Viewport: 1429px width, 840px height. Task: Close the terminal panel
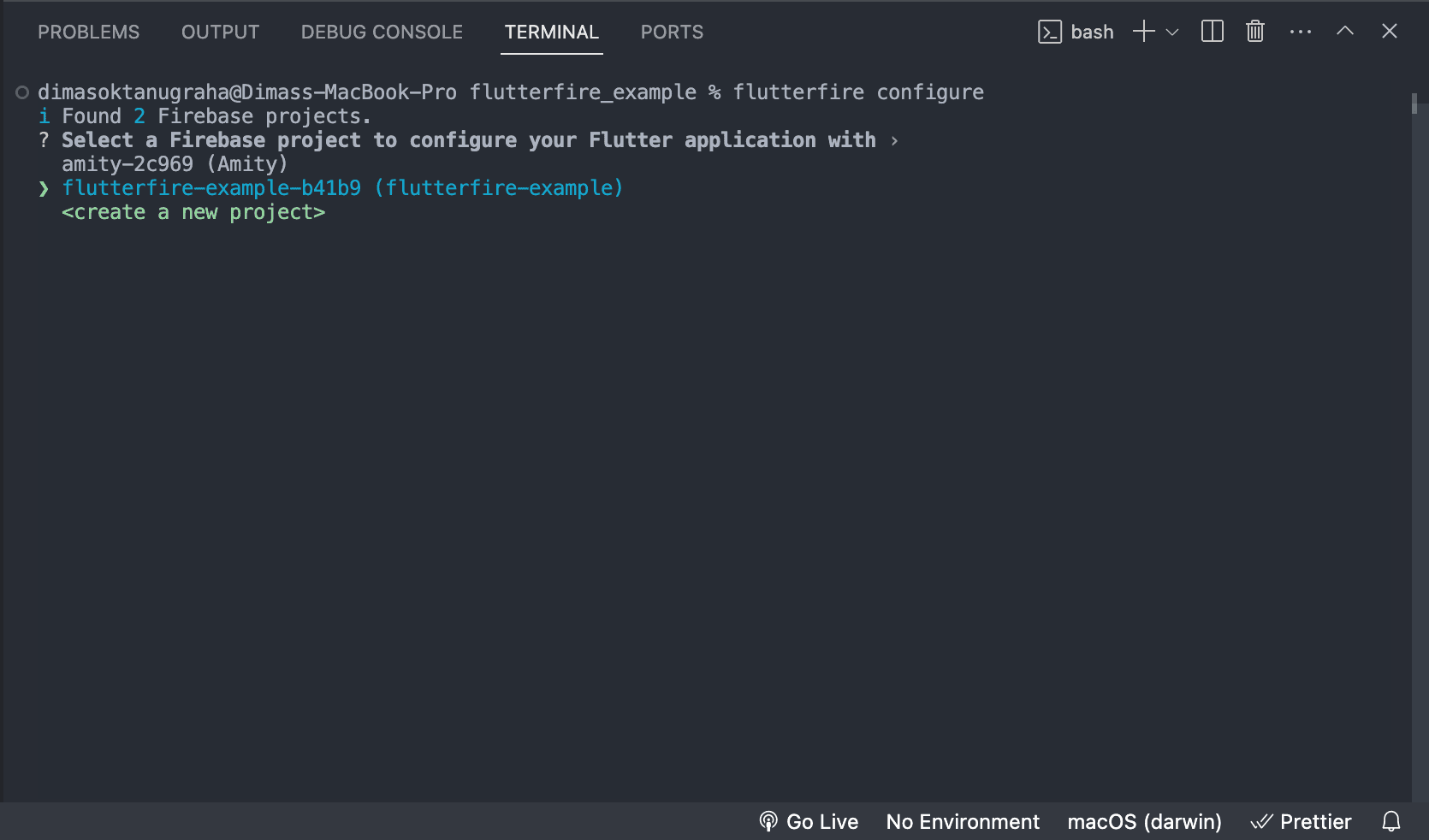(x=1390, y=31)
